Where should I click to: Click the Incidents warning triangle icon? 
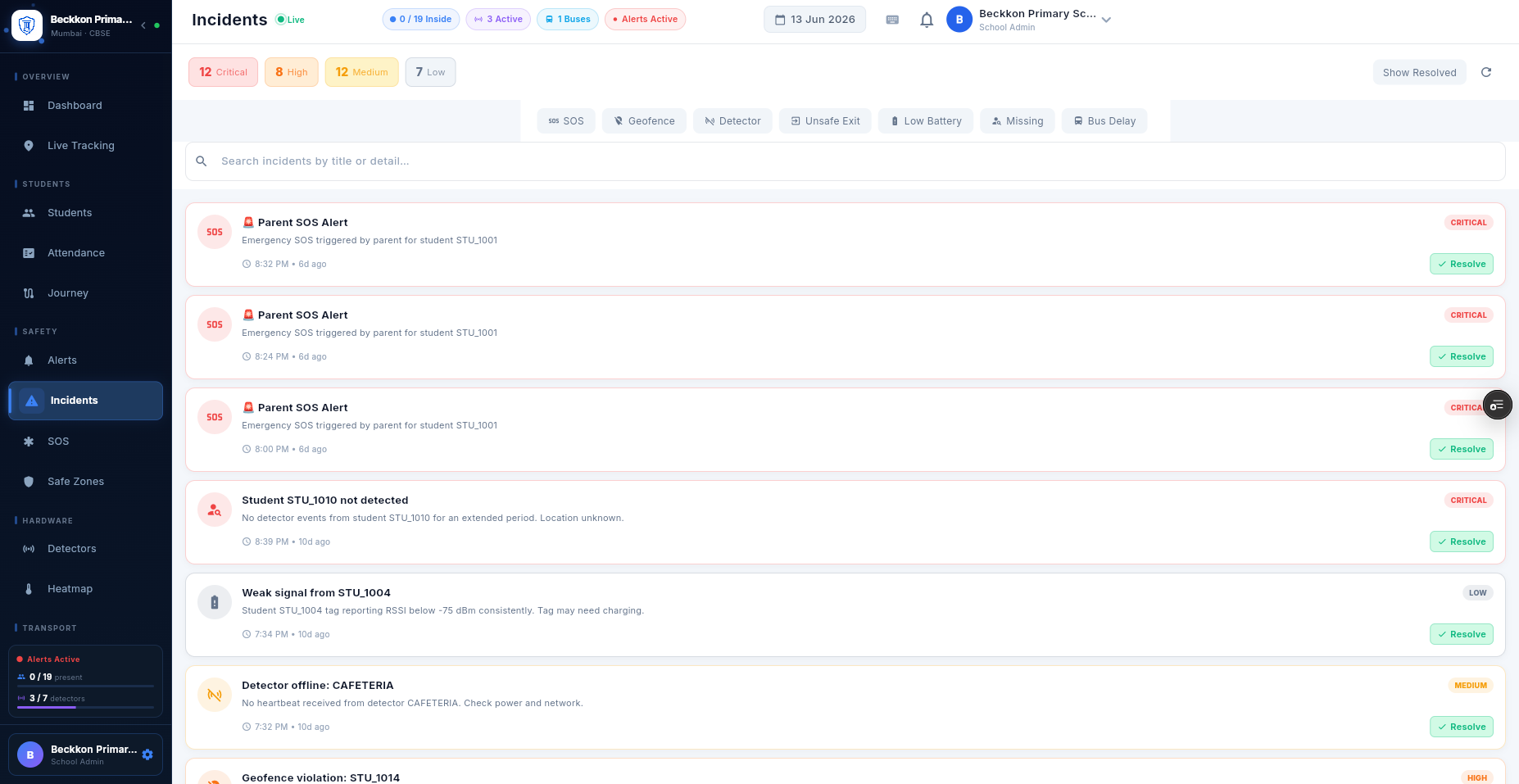point(31,401)
